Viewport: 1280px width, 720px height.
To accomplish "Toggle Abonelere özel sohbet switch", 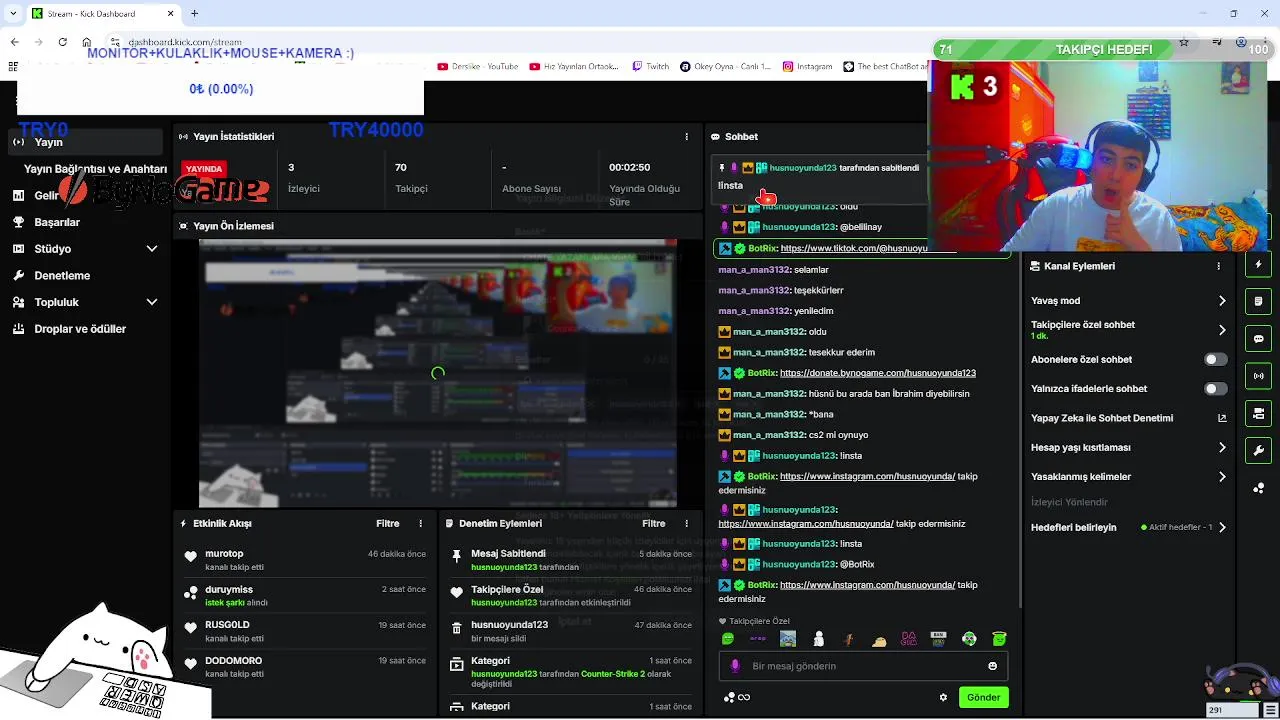I will click(x=1215, y=359).
